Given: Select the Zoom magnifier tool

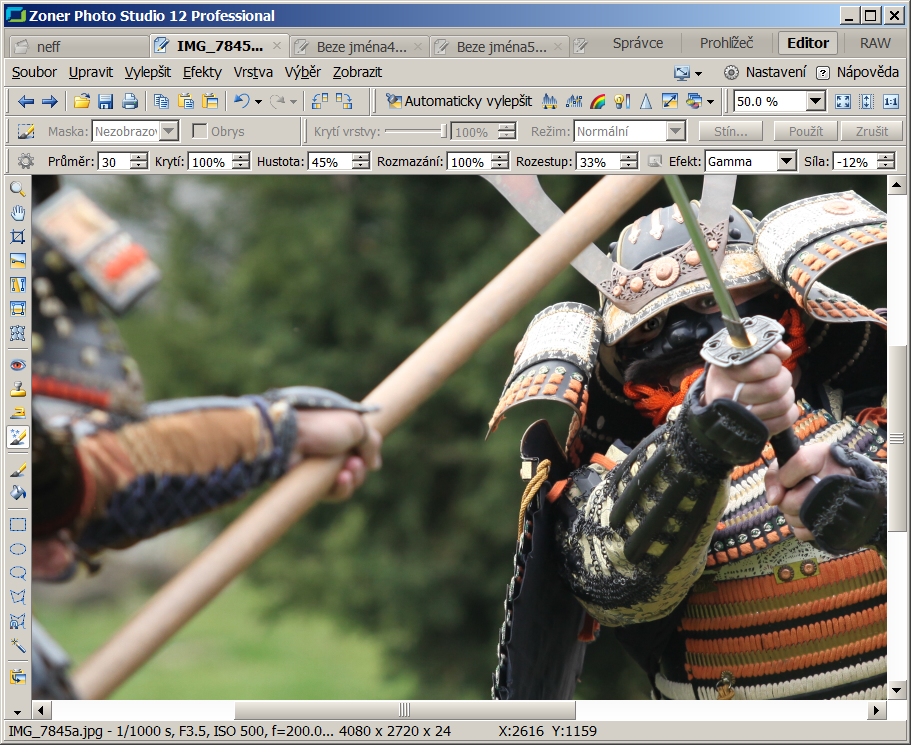Looking at the screenshot, I should click(17, 189).
